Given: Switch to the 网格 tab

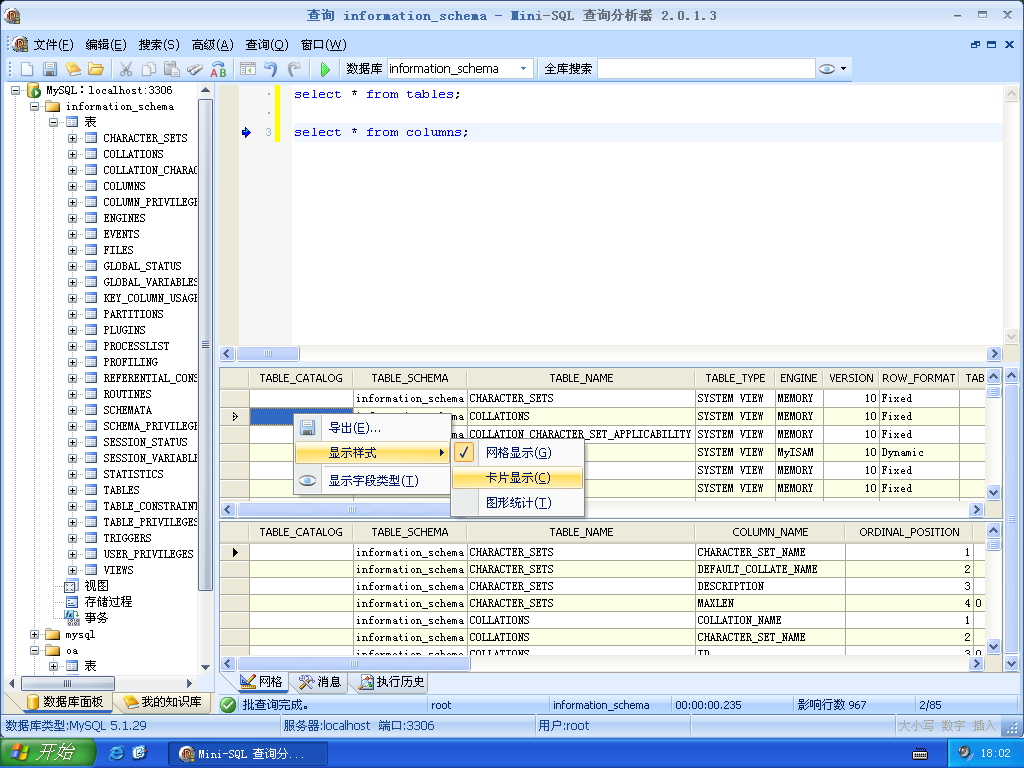Looking at the screenshot, I should (261, 682).
